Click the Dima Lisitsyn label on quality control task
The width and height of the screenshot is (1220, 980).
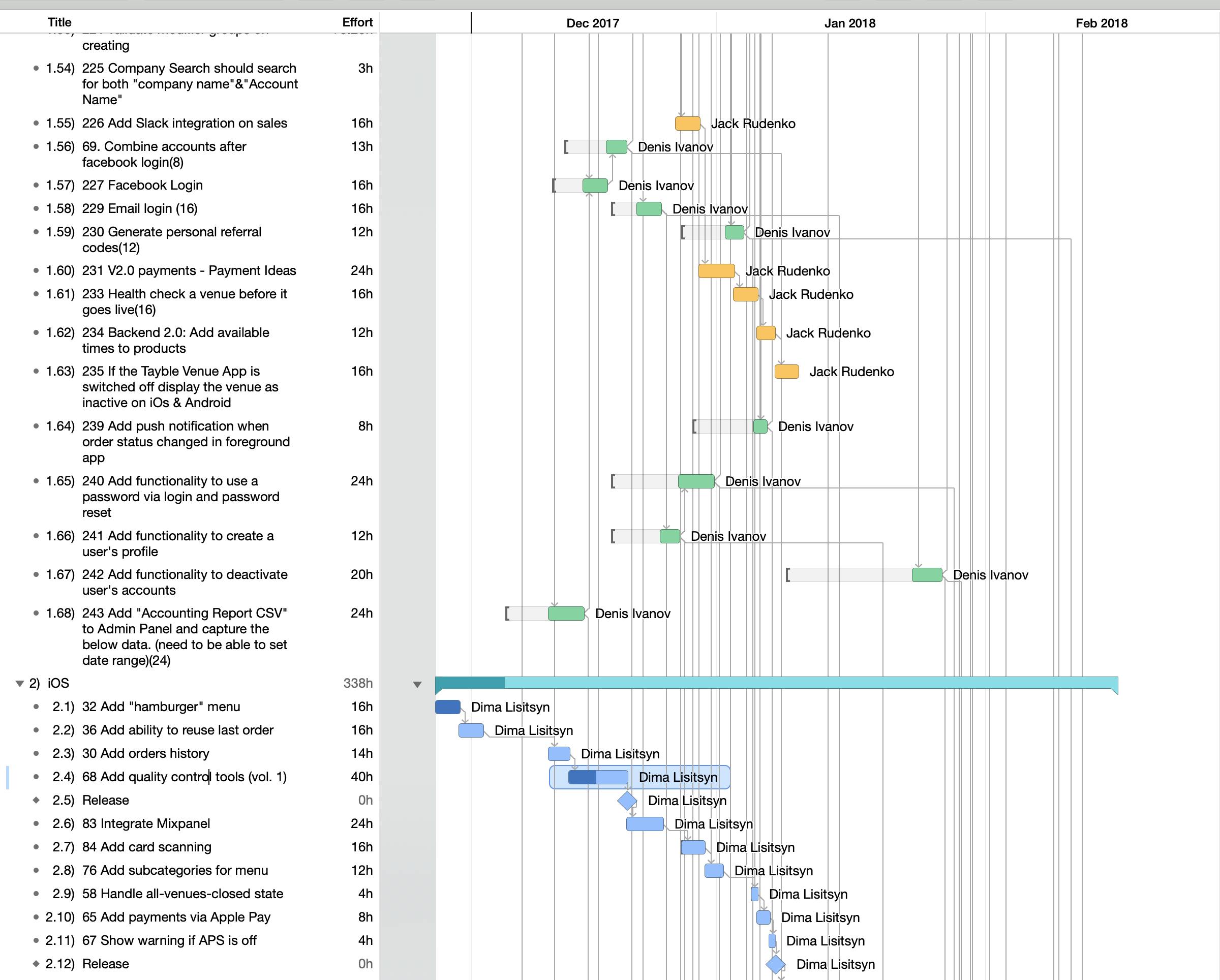coord(678,777)
